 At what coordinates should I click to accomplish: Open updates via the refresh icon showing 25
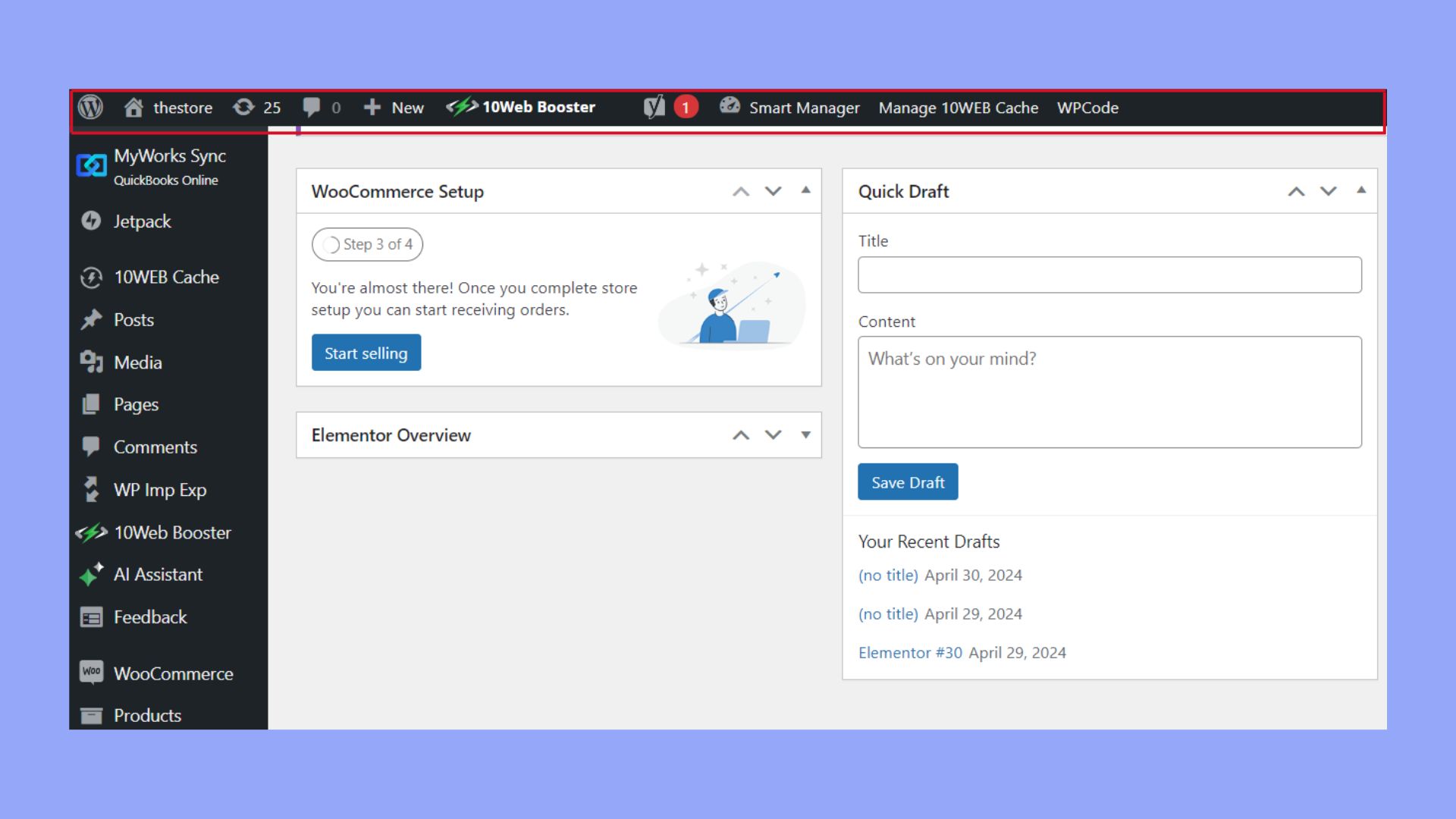coord(244,108)
